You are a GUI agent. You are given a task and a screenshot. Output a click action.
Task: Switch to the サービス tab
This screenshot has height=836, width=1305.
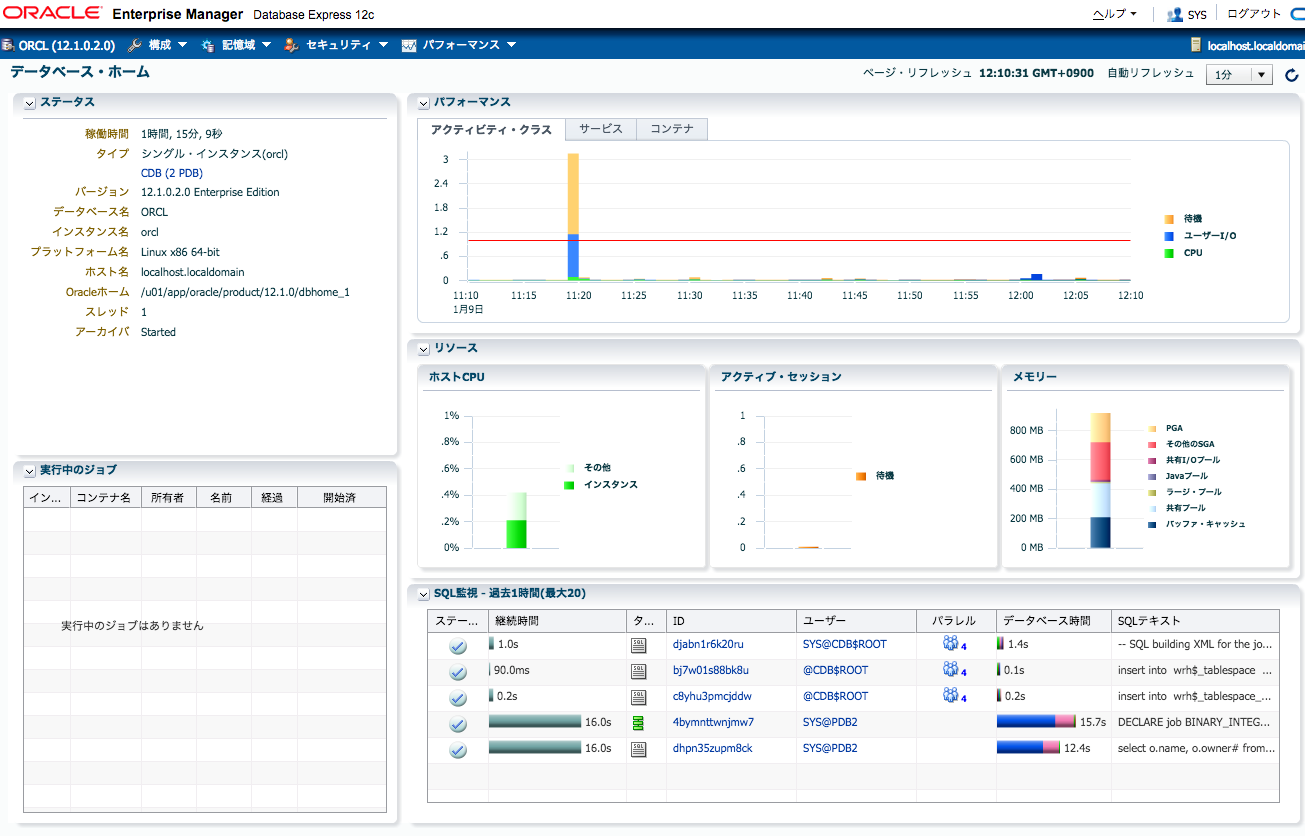coord(601,129)
